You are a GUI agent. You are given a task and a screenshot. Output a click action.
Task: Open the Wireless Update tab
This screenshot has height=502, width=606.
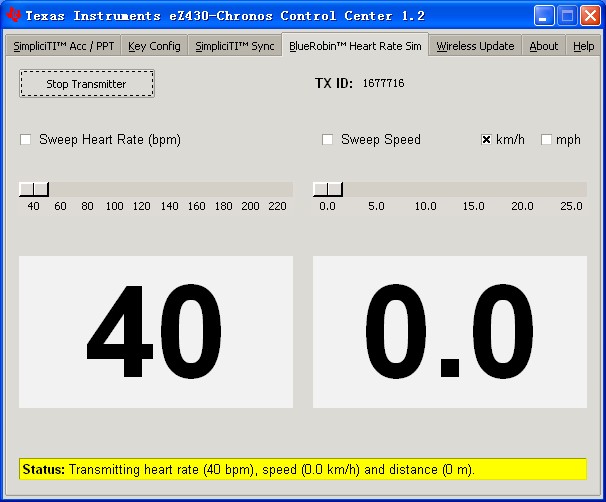pos(475,46)
